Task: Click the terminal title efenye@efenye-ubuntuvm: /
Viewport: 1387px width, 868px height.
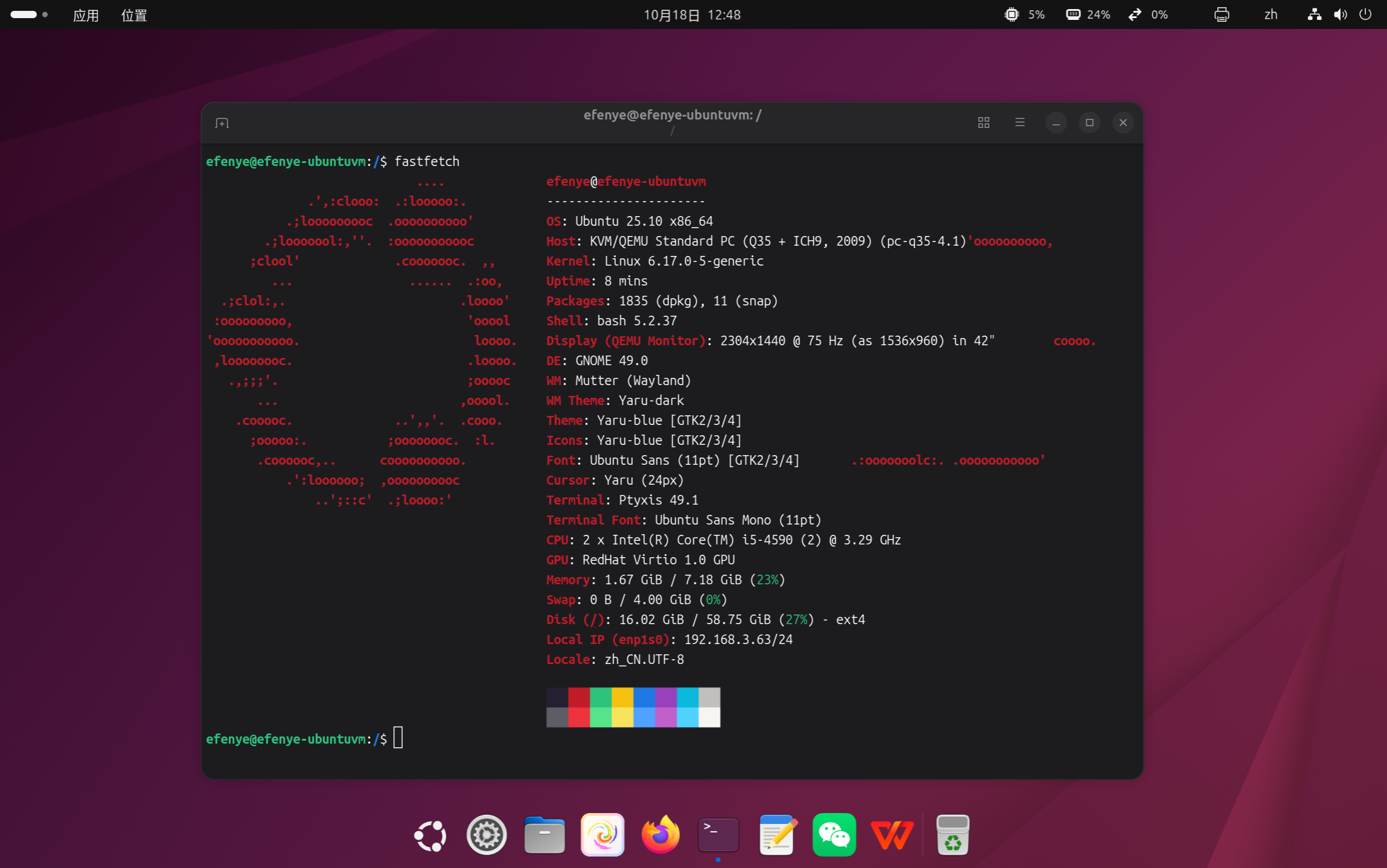Action: pos(672,115)
